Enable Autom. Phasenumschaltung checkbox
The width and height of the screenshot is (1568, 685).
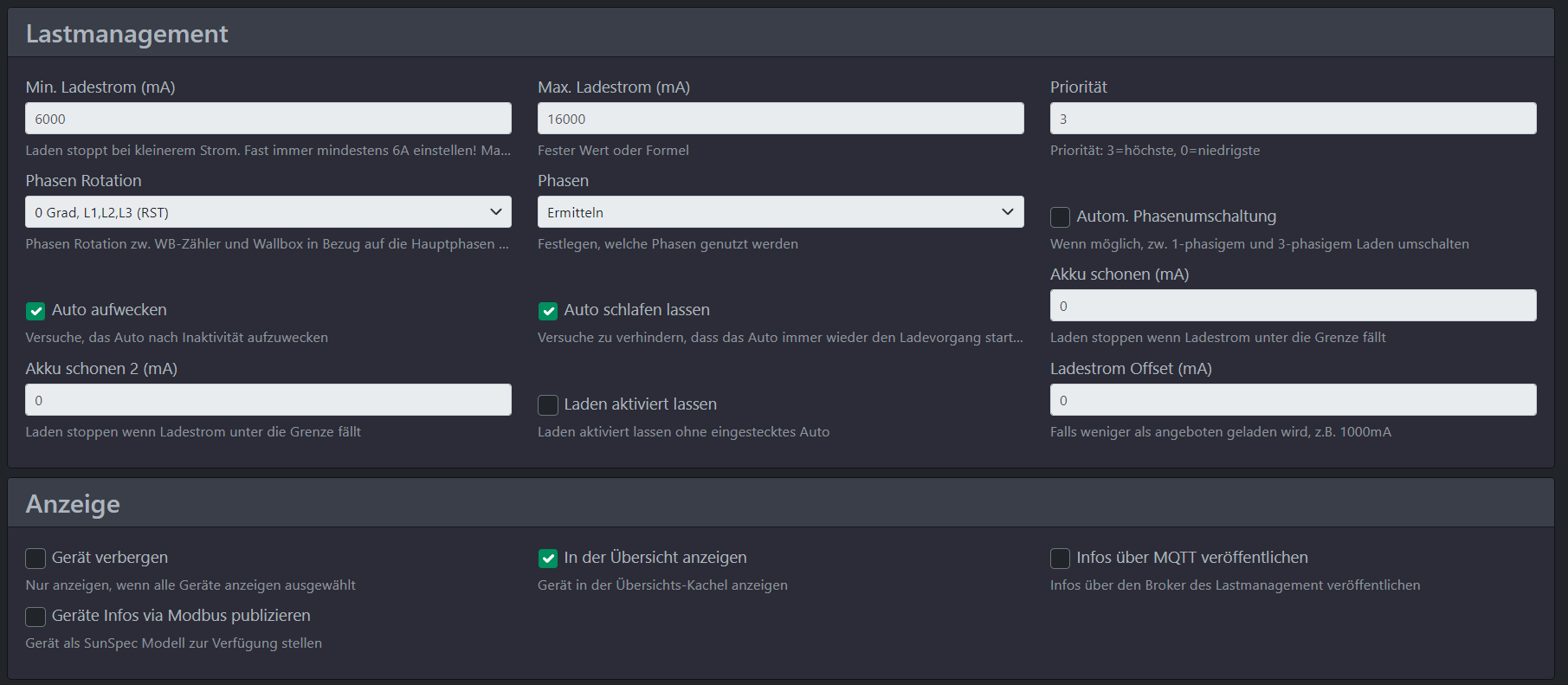(1061, 216)
